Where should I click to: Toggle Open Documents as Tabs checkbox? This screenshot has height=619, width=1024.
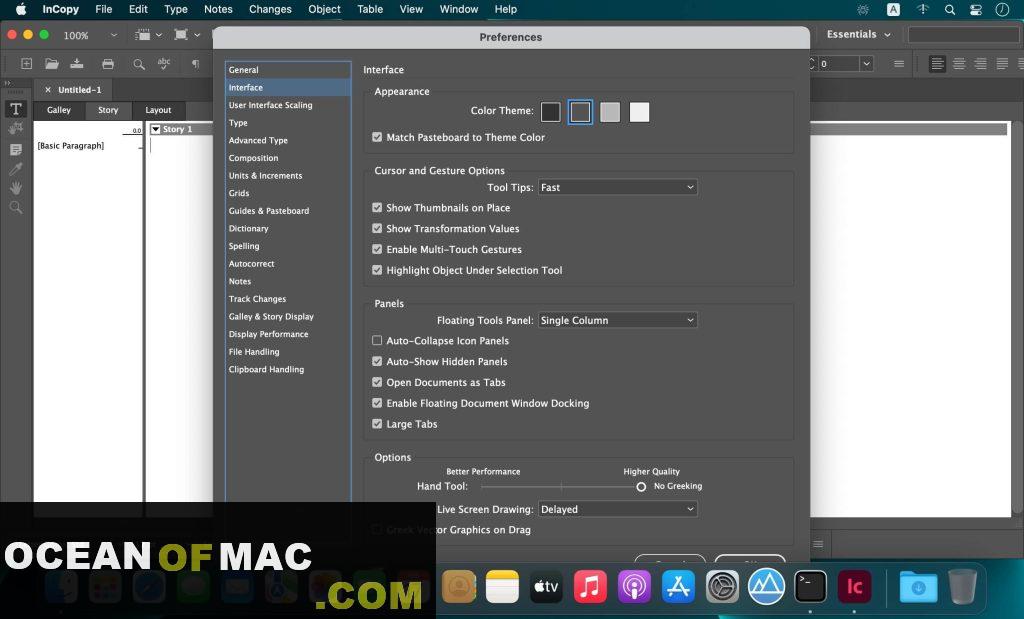[x=377, y=383]
